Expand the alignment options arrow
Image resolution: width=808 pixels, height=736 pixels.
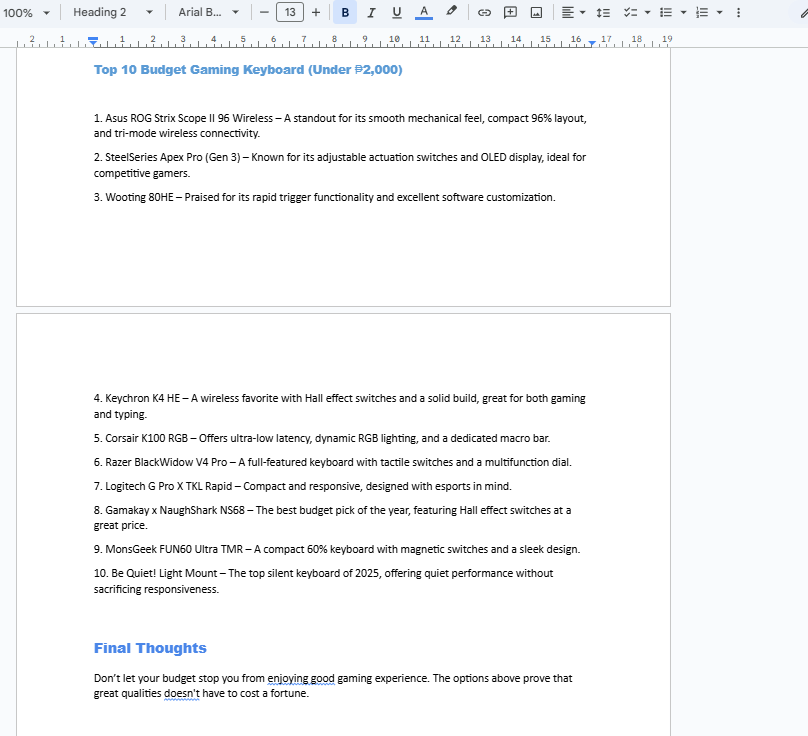tap(582, 12)
